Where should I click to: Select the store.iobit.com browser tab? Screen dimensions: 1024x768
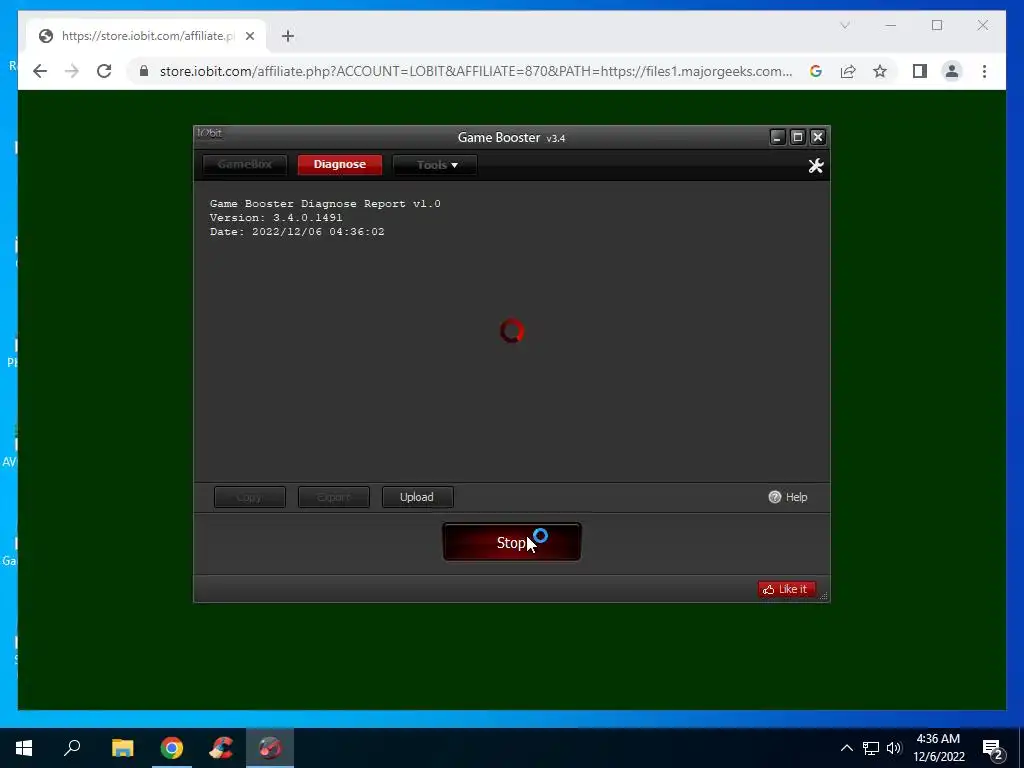[147, 36]
